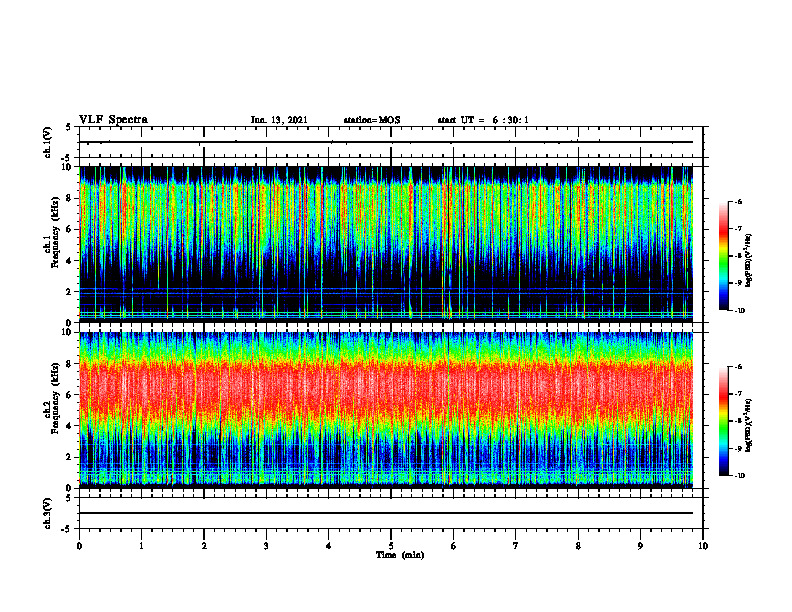Click time axis tick label '8'

[x=578, y=546]
